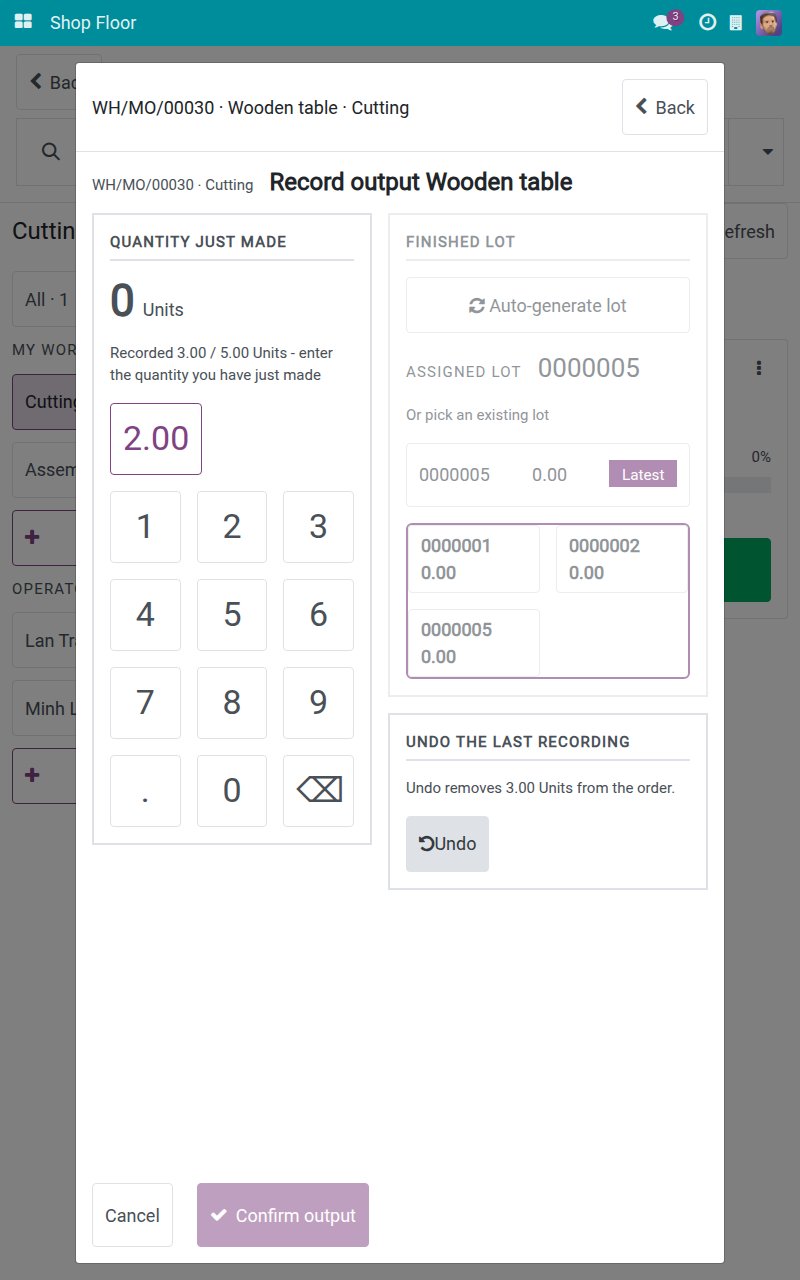Click the company building icon in top bar
The height and width of the screenshot is (1280, 800).
click(736, 22)
